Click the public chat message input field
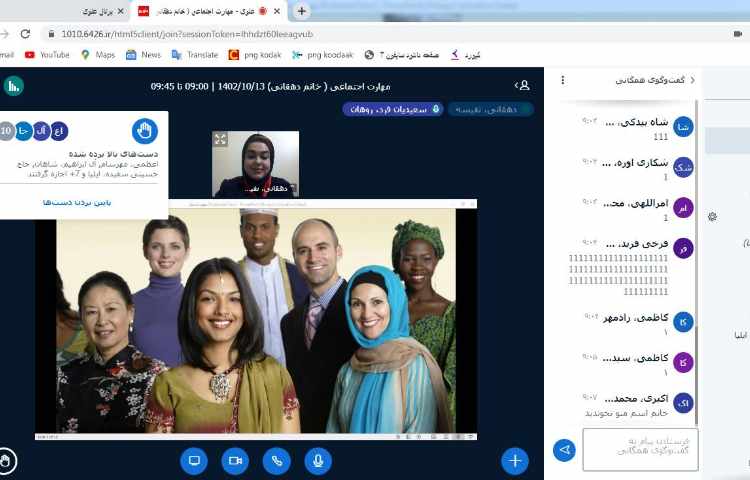 point(640,449)
